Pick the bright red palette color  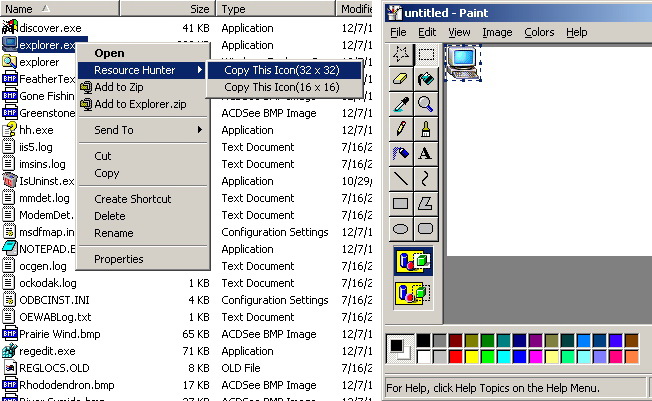(456, 356)
